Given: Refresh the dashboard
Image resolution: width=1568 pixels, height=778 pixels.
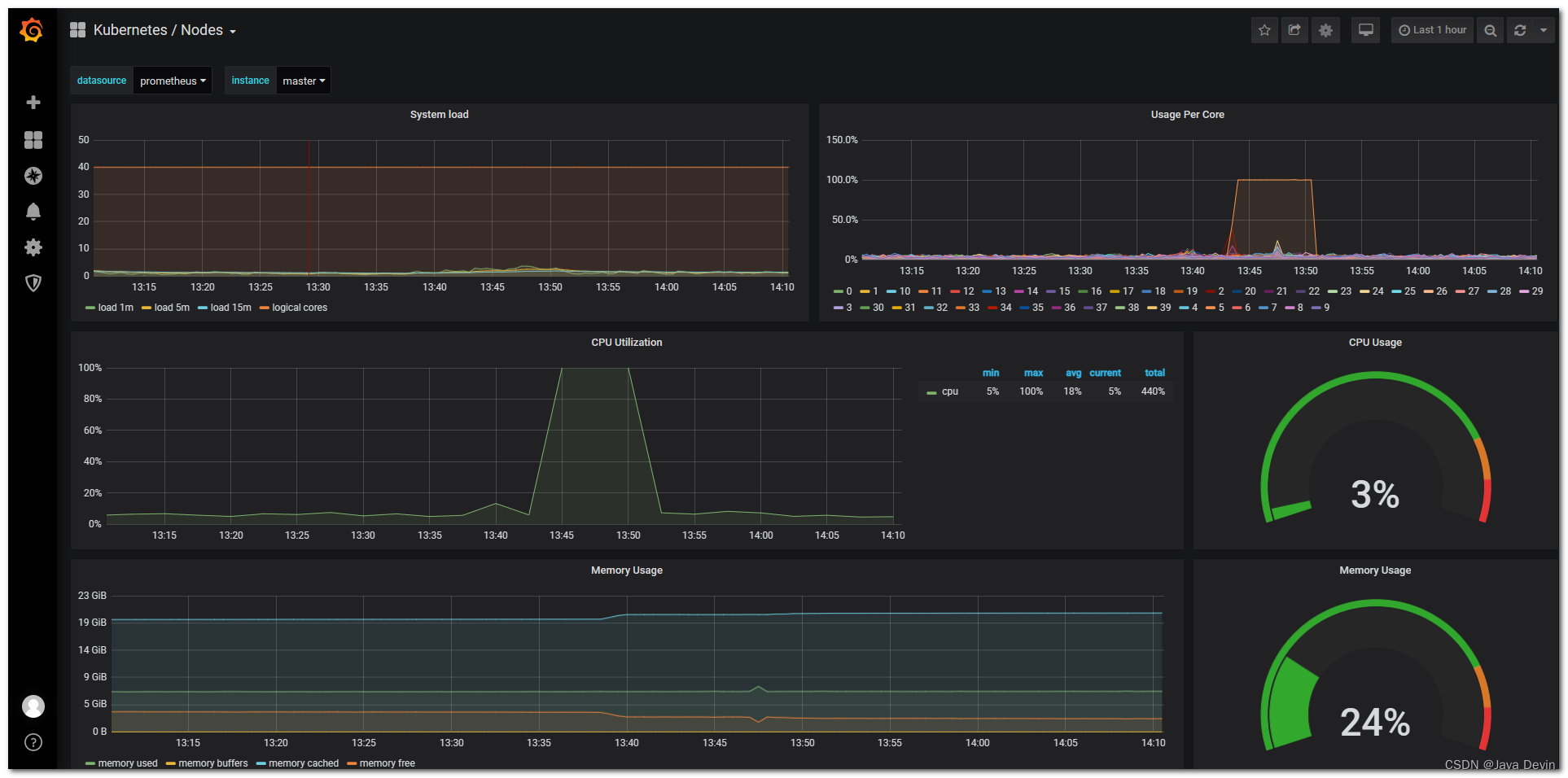Looking at the screenshot, I should 1520,30.
